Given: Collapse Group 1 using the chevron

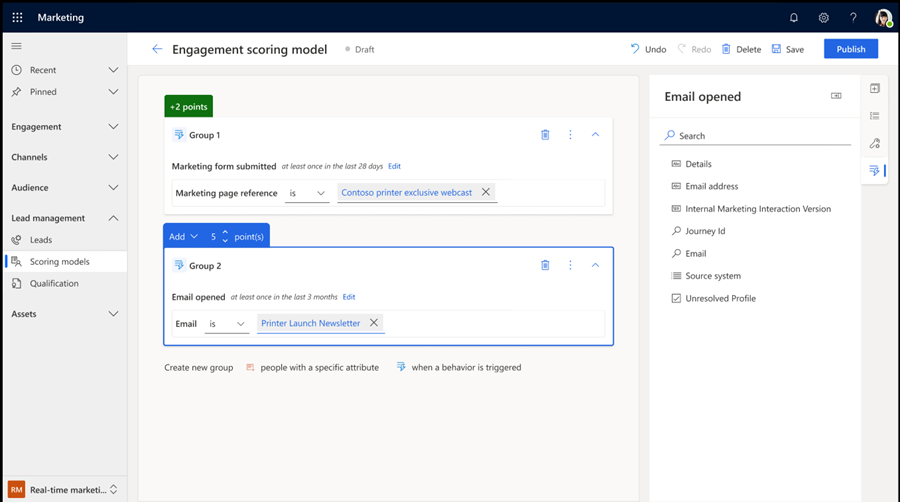Looking at the screenshot, I should point(595,135).
